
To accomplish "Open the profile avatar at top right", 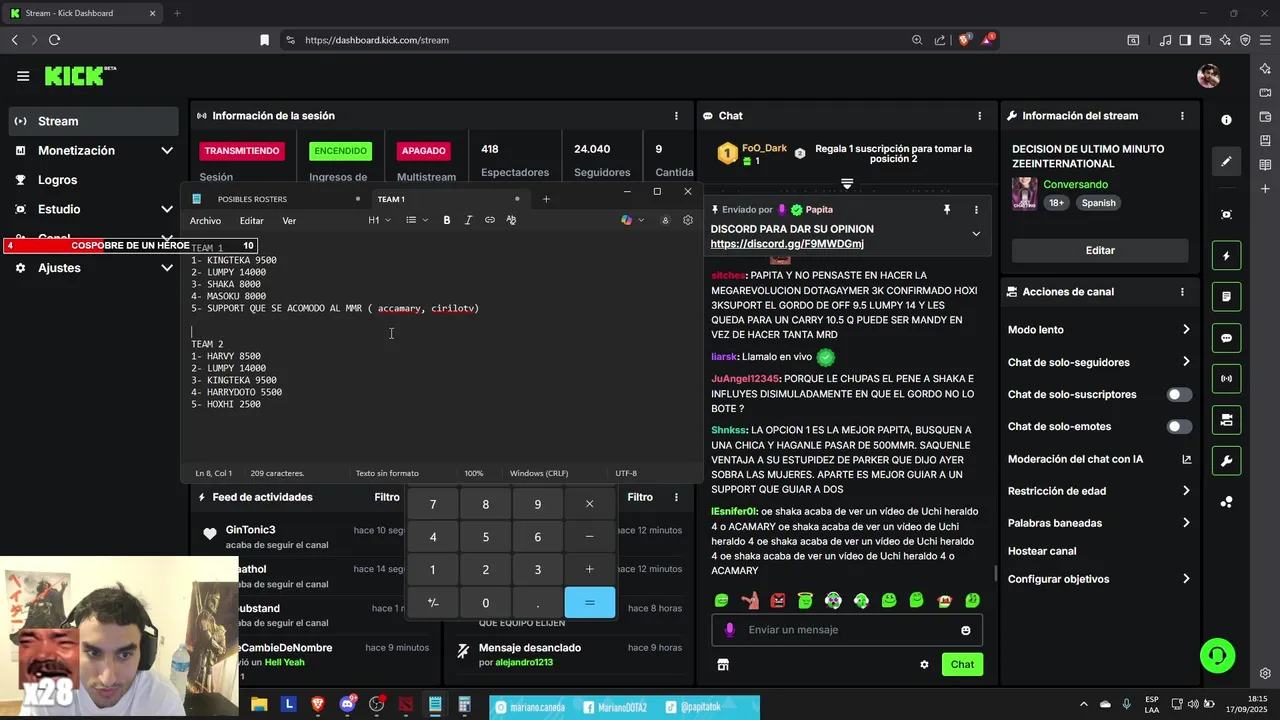I will pos(1208,76).
